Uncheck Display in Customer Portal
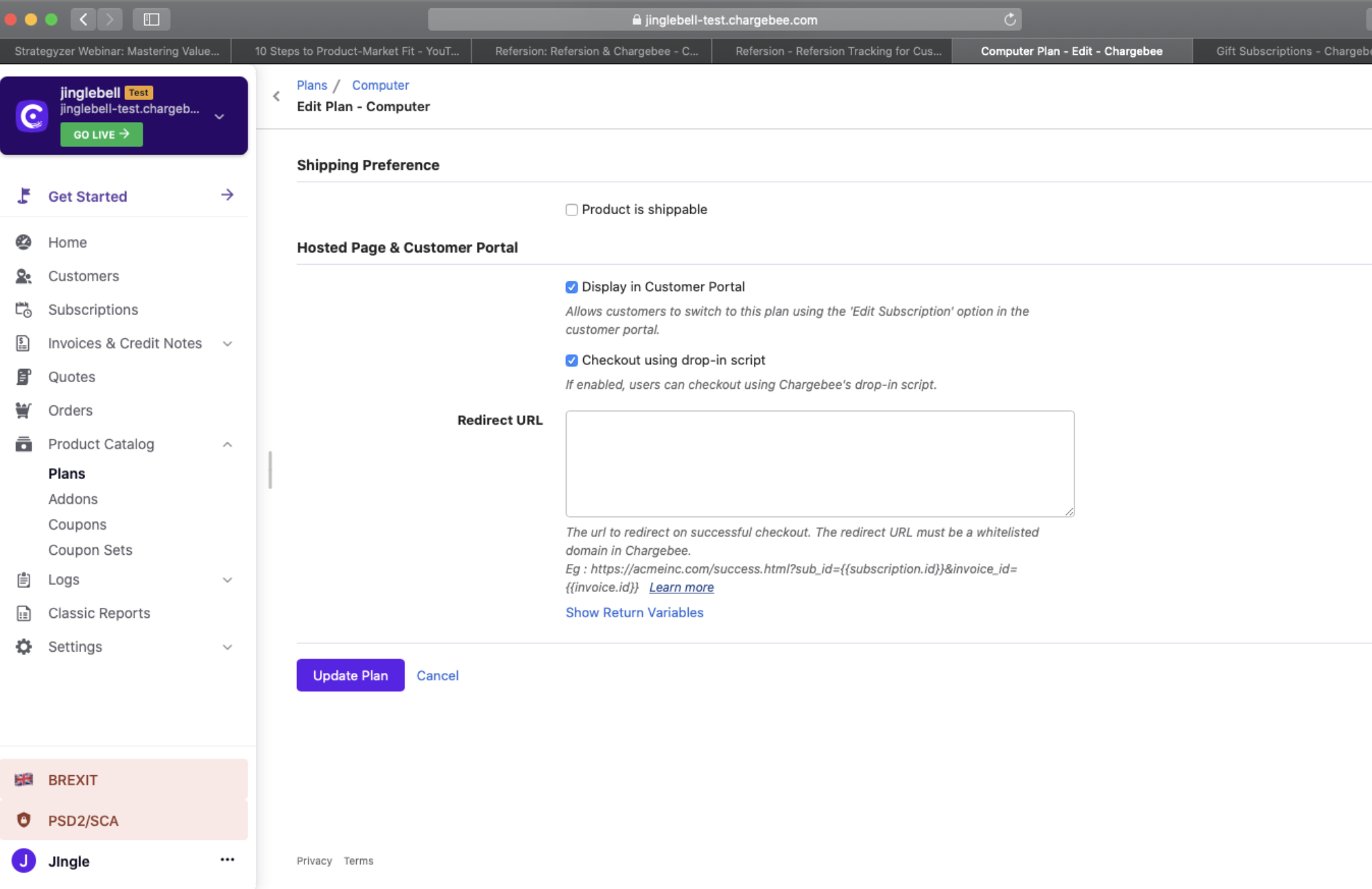This screenshot has height=889, width=1372. pyautogui.click(x=571, y=287)
